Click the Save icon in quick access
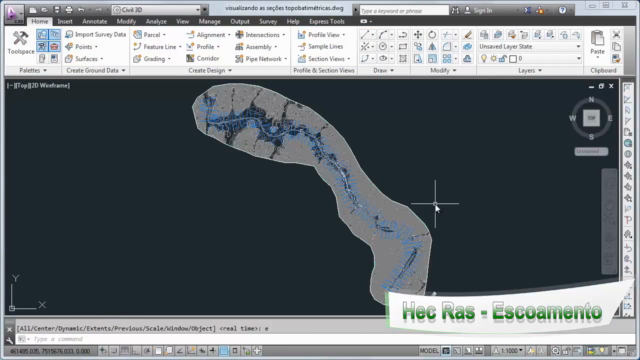 click(57, 10)
